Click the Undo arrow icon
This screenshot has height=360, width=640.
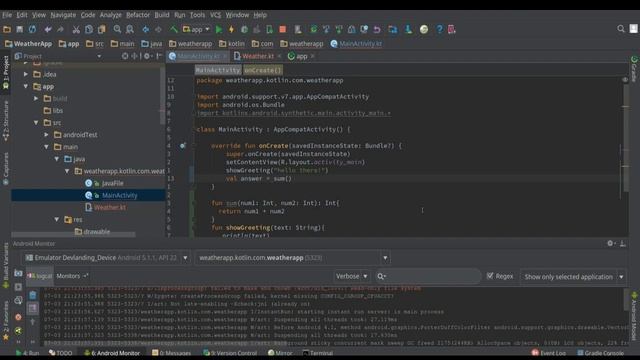[48, 29]
